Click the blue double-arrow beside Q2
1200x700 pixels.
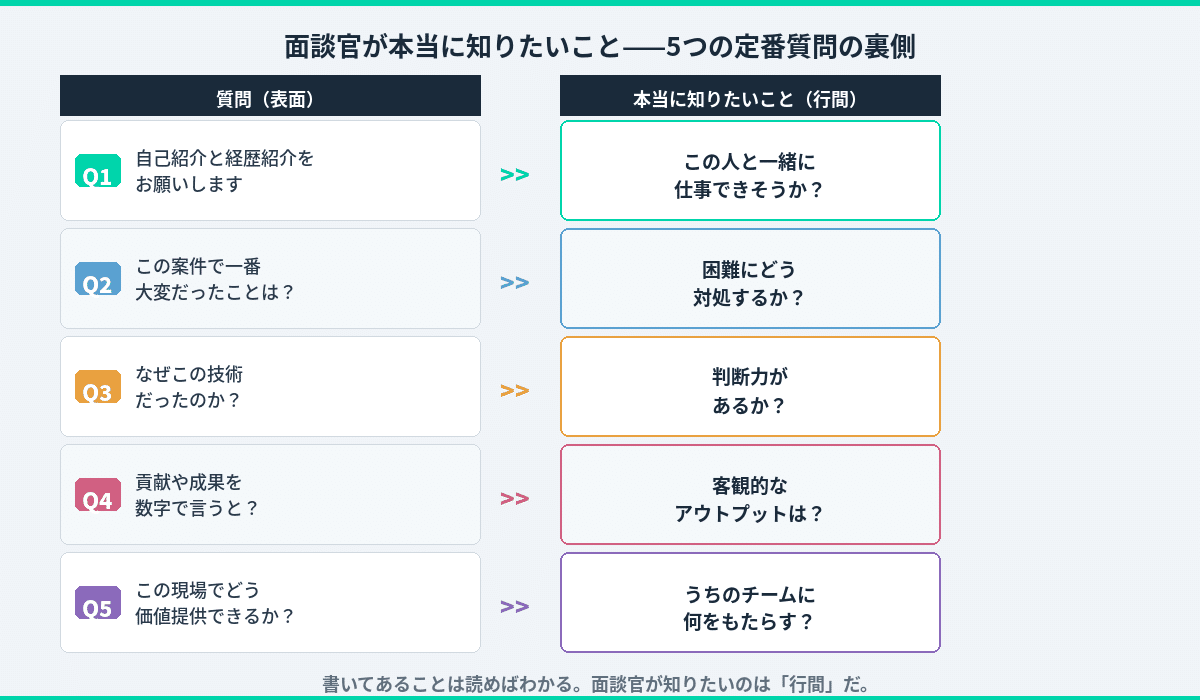[x=514, y=283]
